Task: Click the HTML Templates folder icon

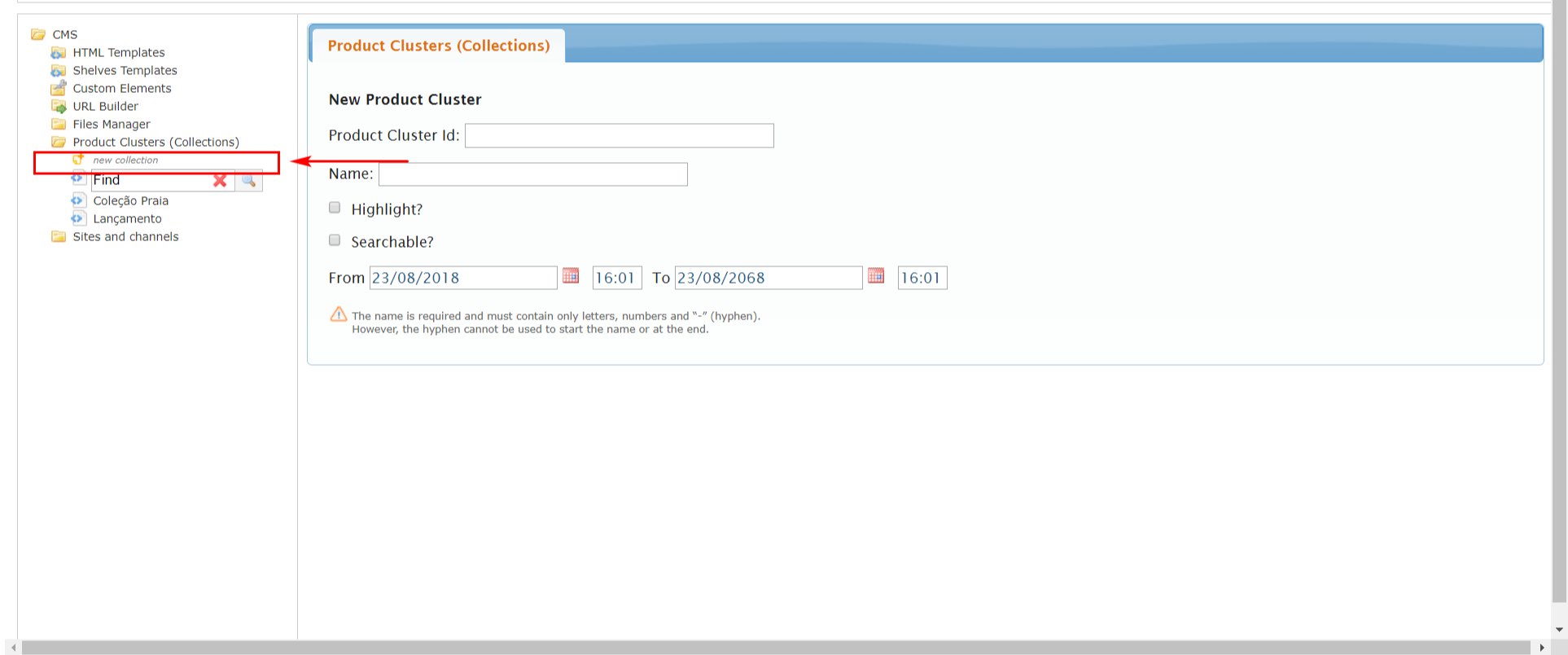Action: (59, 53)
